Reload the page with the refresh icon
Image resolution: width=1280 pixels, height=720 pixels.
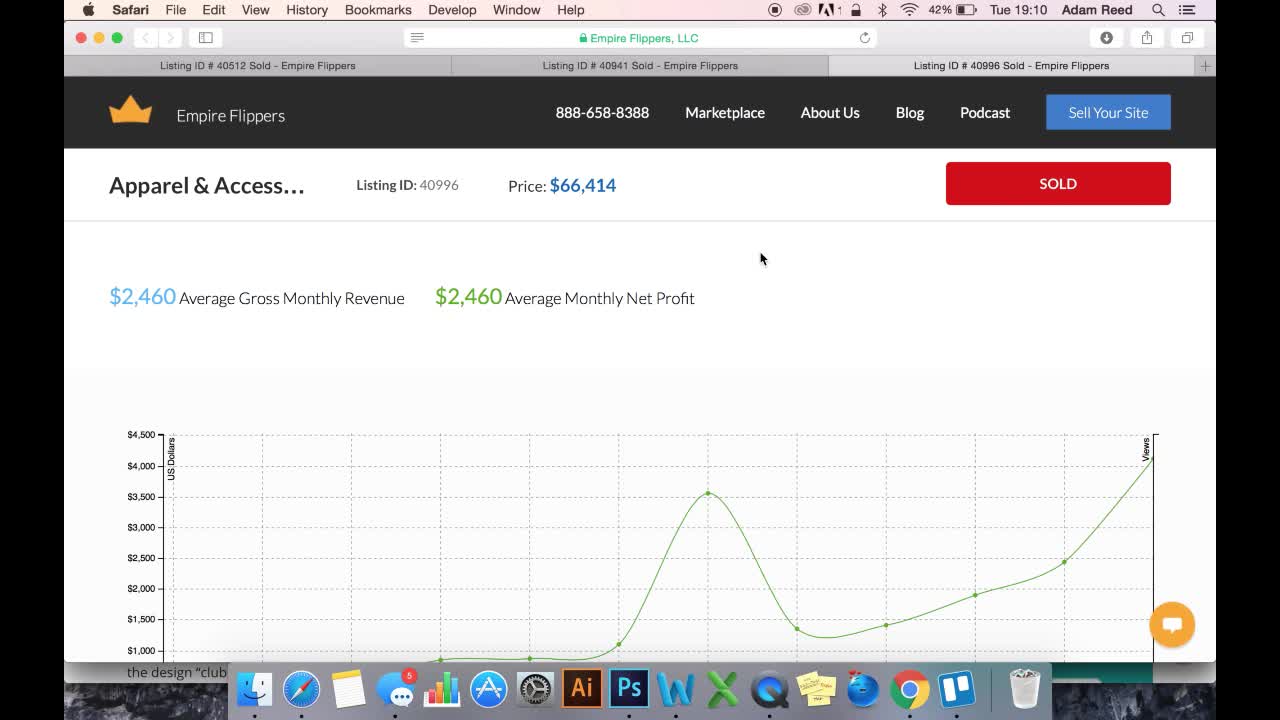(865, 38)
